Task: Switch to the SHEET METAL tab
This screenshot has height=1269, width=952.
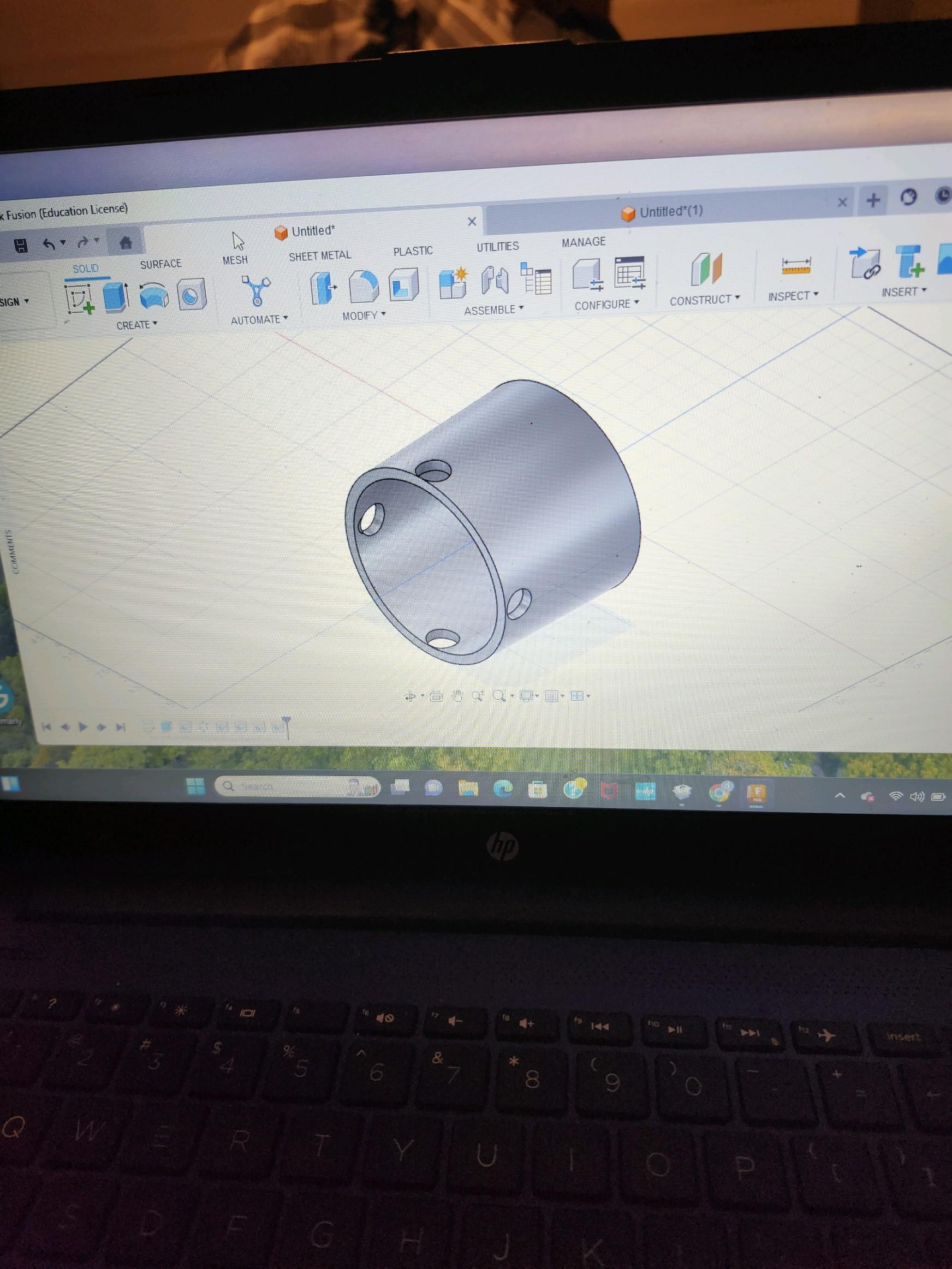Action: [x=320, y=256]
